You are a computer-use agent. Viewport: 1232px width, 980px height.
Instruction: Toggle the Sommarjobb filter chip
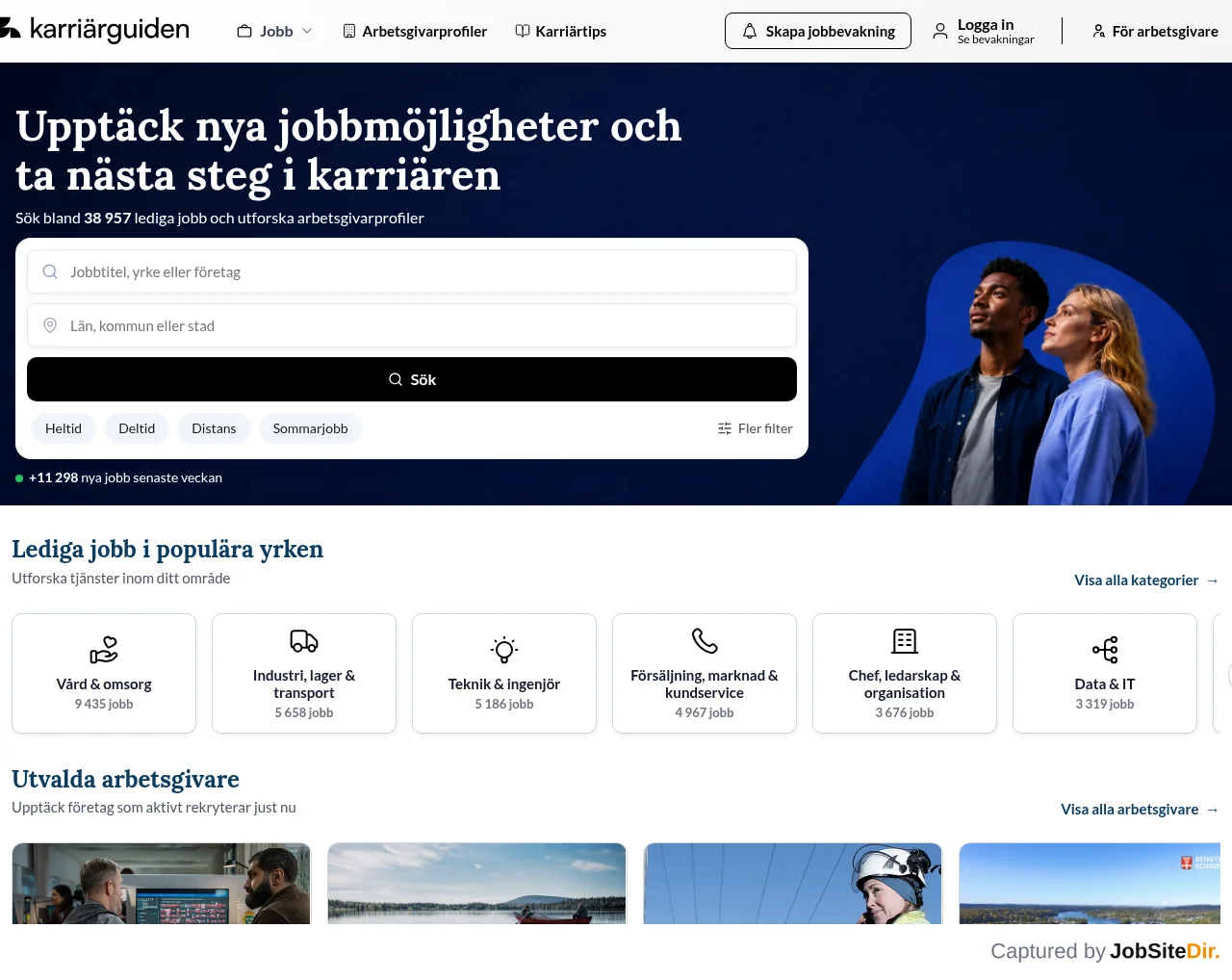pyautogui.click(x=310, y=428)
